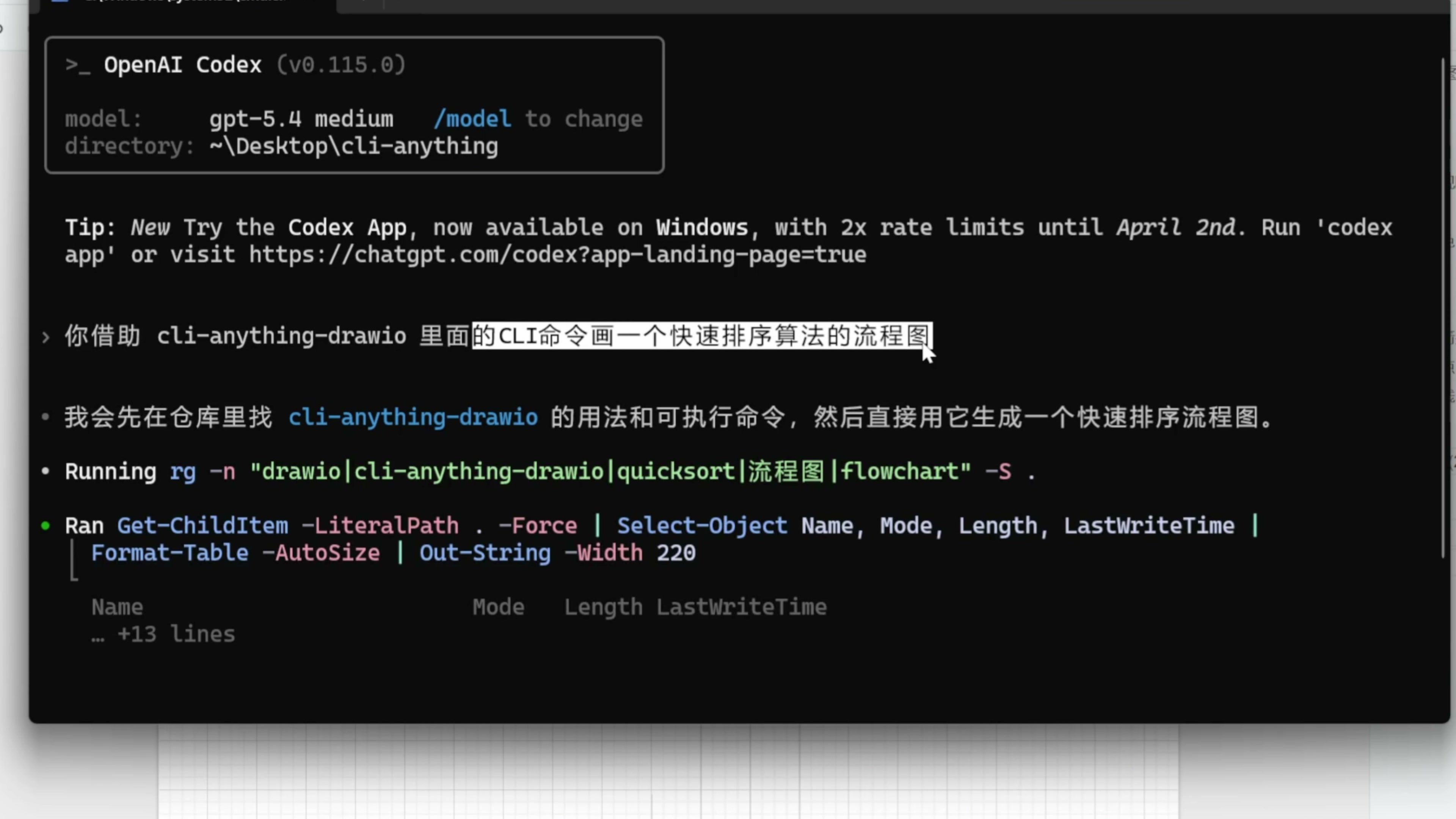Image resolution: width=1456 pixels, height=819 pixels.
Task: Click the blue /model command text
Action: pos(472,119)
